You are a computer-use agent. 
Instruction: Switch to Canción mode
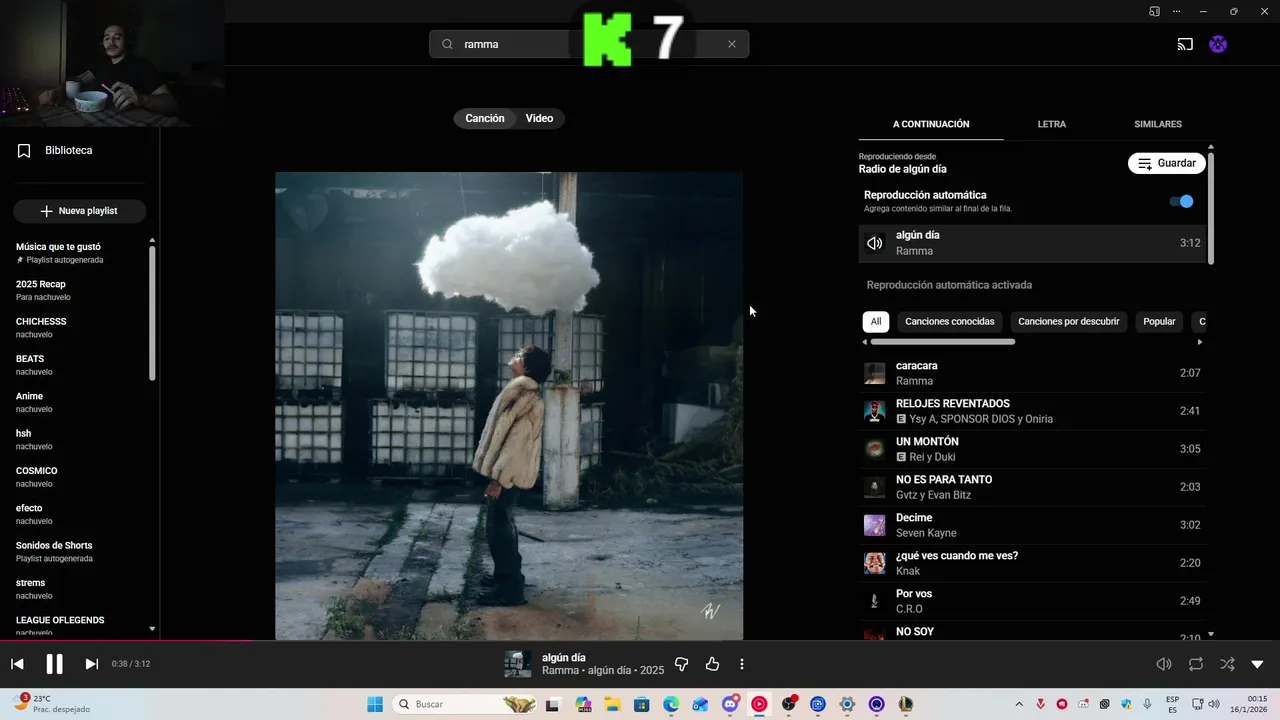point(485,118)
